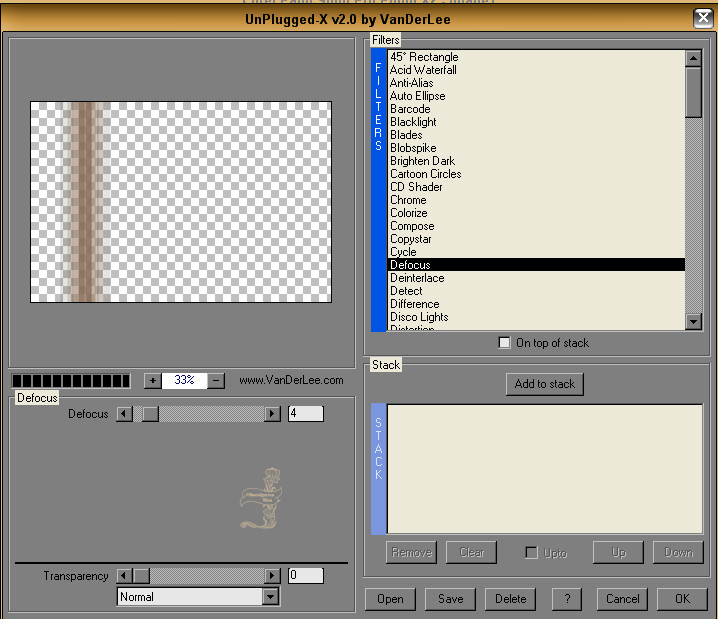This screenshot has height=619, width=718.
Task: Click the Transparency value field
Action: pyautogui.click(x=305, y=575)
